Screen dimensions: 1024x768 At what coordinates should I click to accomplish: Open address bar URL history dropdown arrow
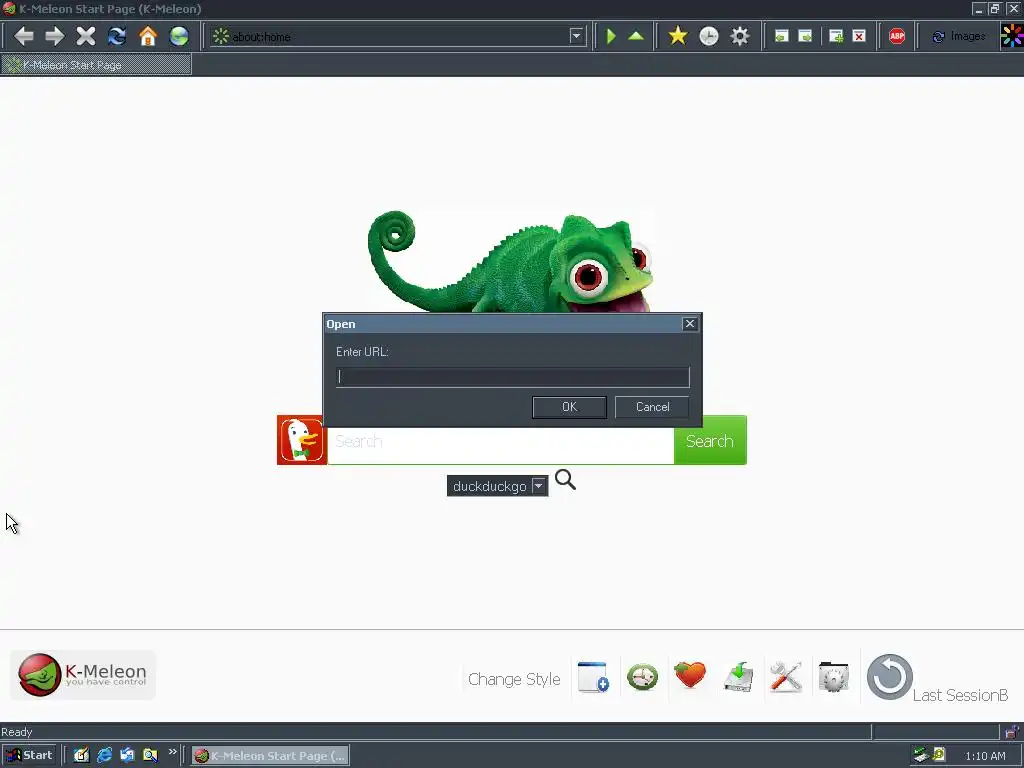[x=576, y=36]
